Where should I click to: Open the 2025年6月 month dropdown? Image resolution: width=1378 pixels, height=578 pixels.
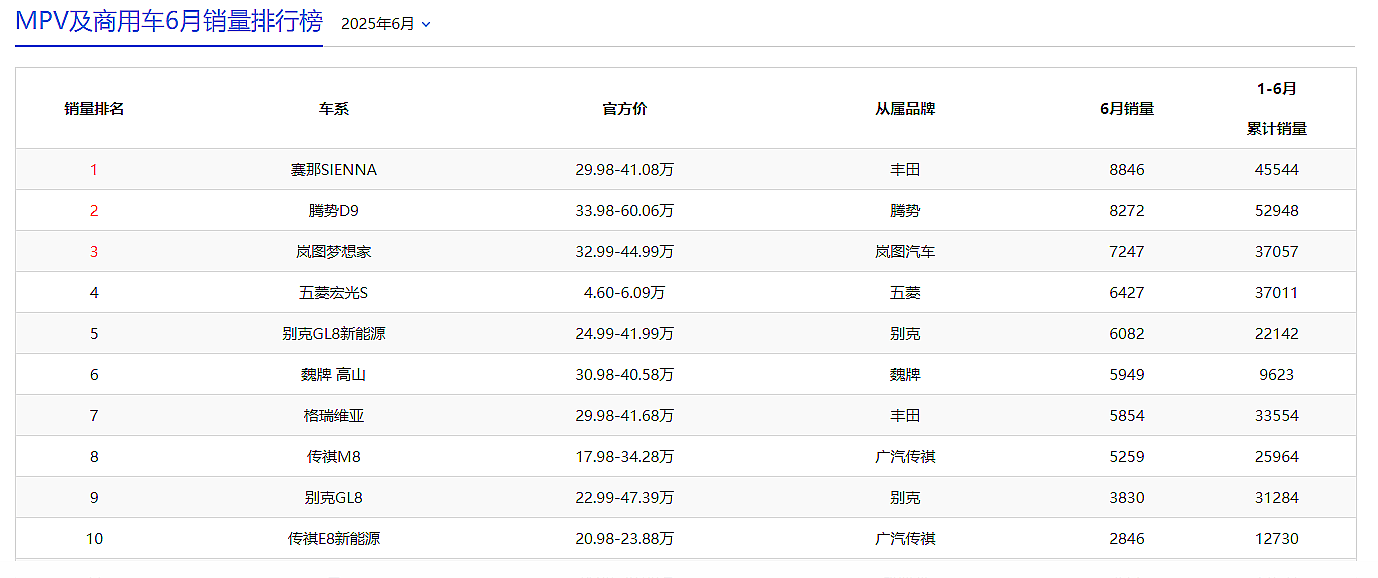pyautogui.click(x=385, y=24)
